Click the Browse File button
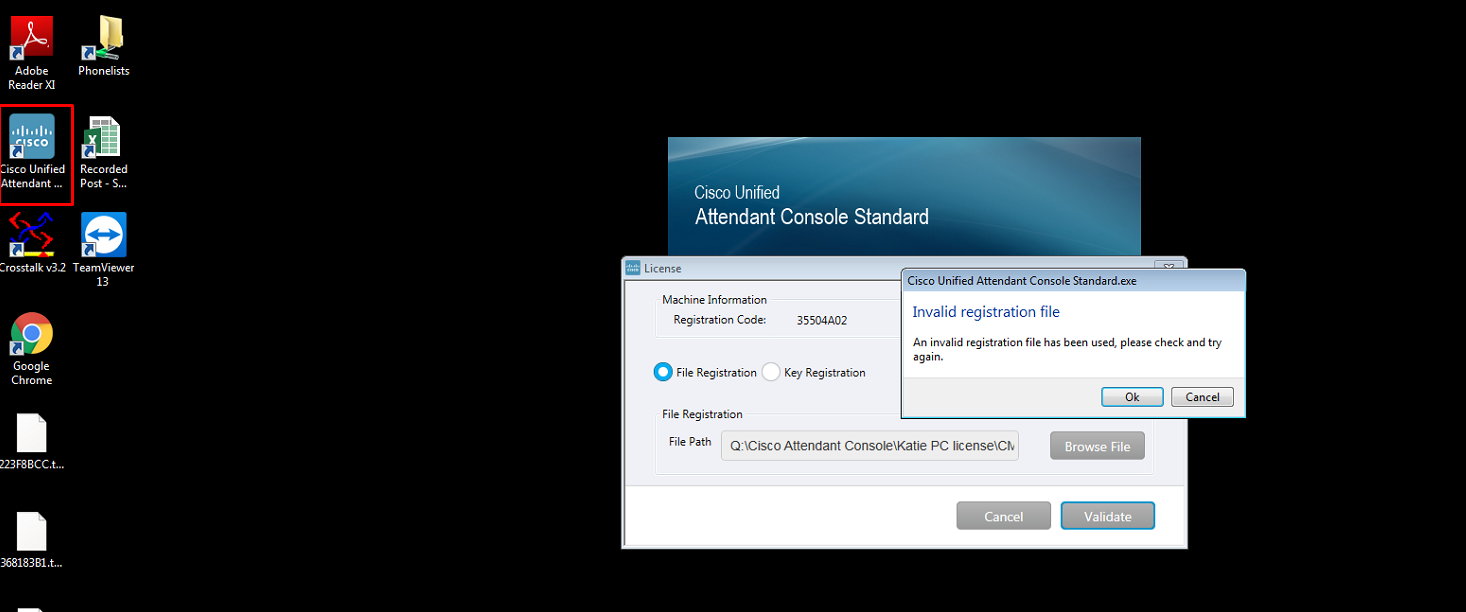 pyautogui.click(x=1097, y=446)
